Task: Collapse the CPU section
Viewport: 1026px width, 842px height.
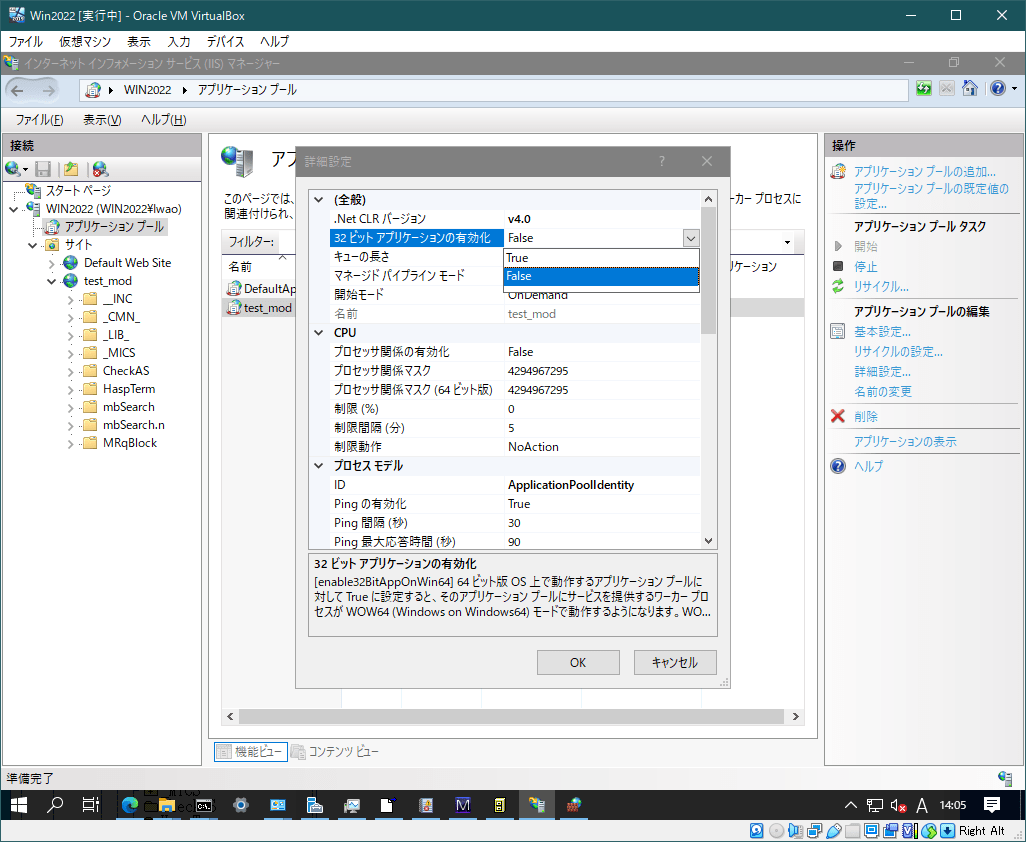Action: pos(319,332)
